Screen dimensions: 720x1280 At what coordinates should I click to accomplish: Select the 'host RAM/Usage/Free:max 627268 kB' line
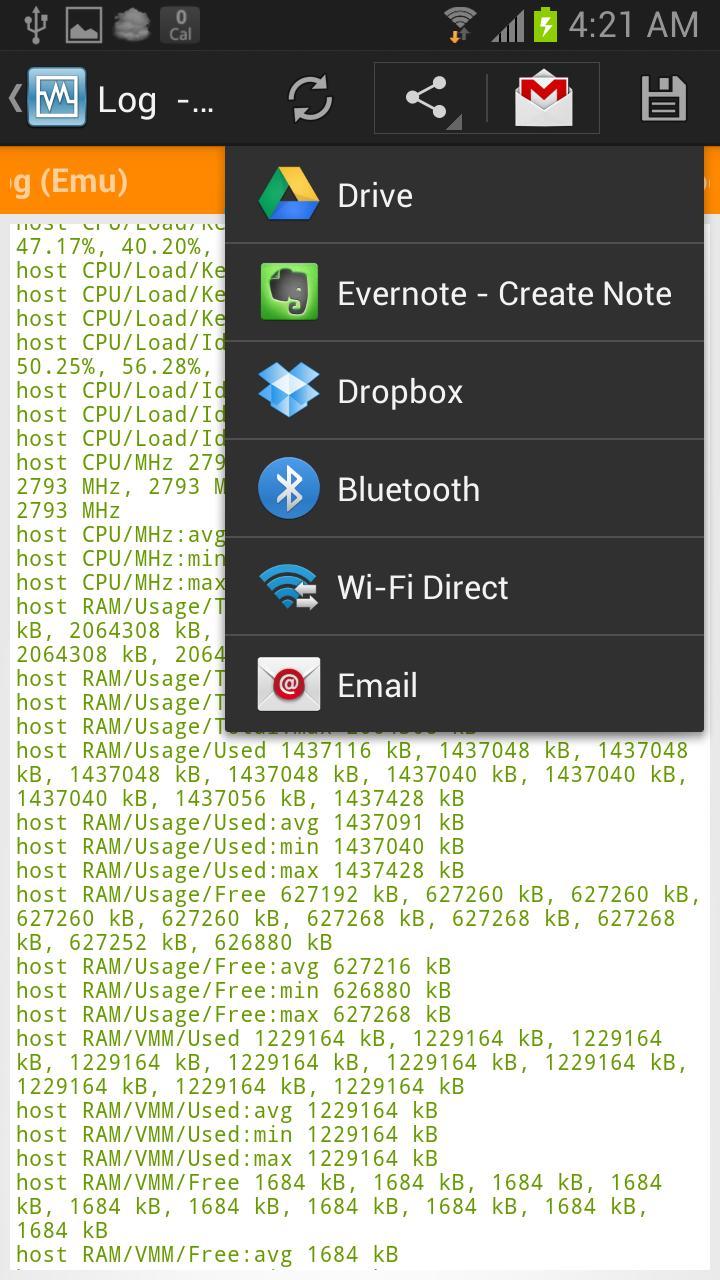233,1014
